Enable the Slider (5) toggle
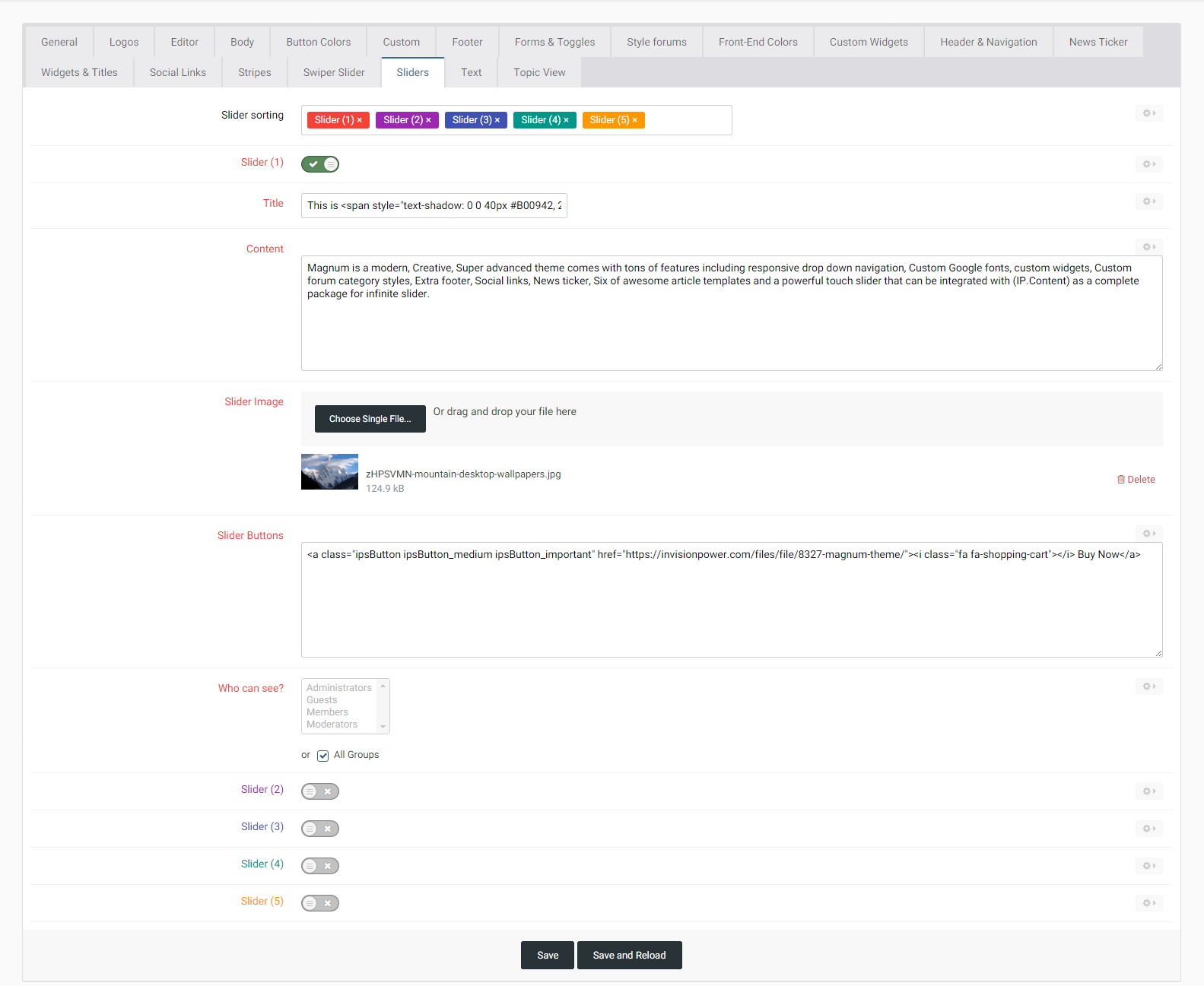1204x986 pixels. point(320,903)
